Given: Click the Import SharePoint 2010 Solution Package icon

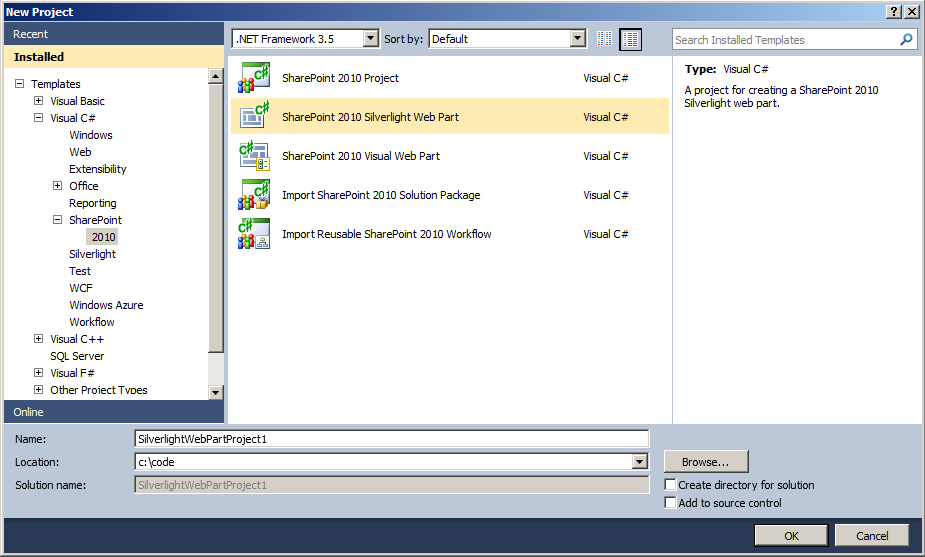Looking at the screenshot, I should (254, 195).
